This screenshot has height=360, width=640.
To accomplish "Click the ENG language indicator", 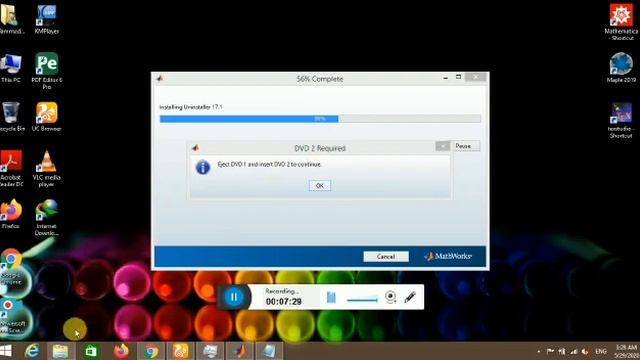I will tap(601, 351).
